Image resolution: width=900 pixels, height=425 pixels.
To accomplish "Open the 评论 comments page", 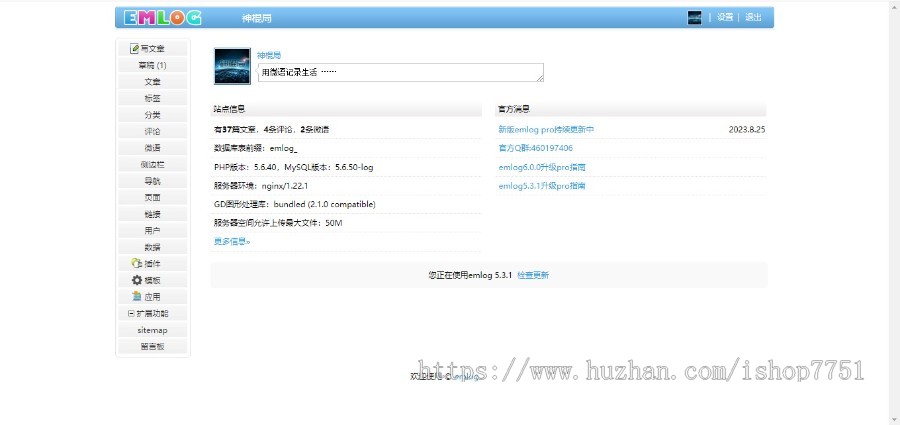I will [153, 132].
